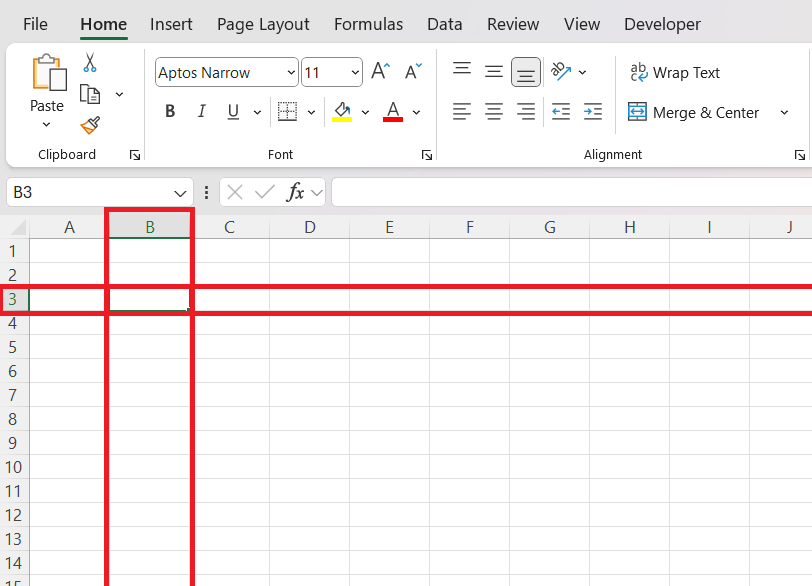This screenshot has height=586, width=812.
Task: Select column header C
Action: click(229, 227)
